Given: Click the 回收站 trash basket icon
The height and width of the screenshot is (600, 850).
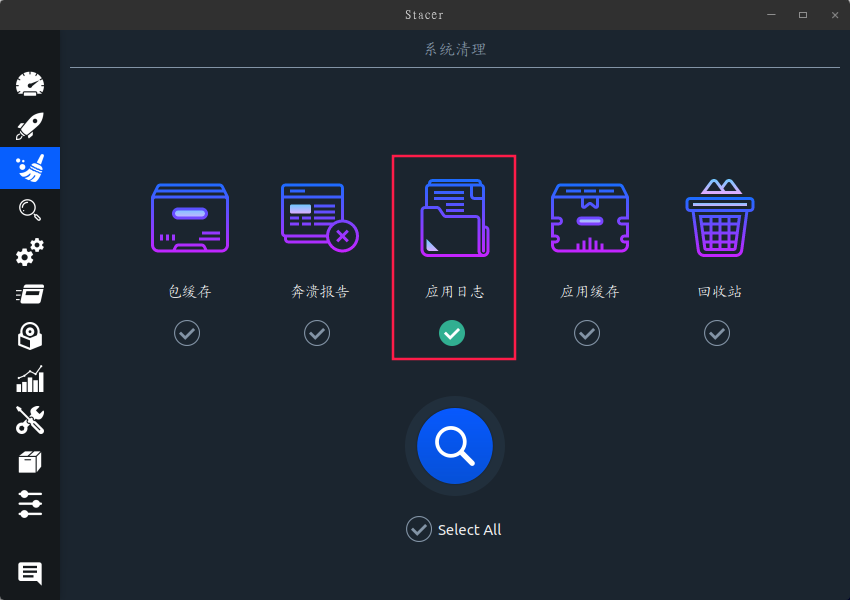Looking at the screenshot, I should [x=720, y=217].
